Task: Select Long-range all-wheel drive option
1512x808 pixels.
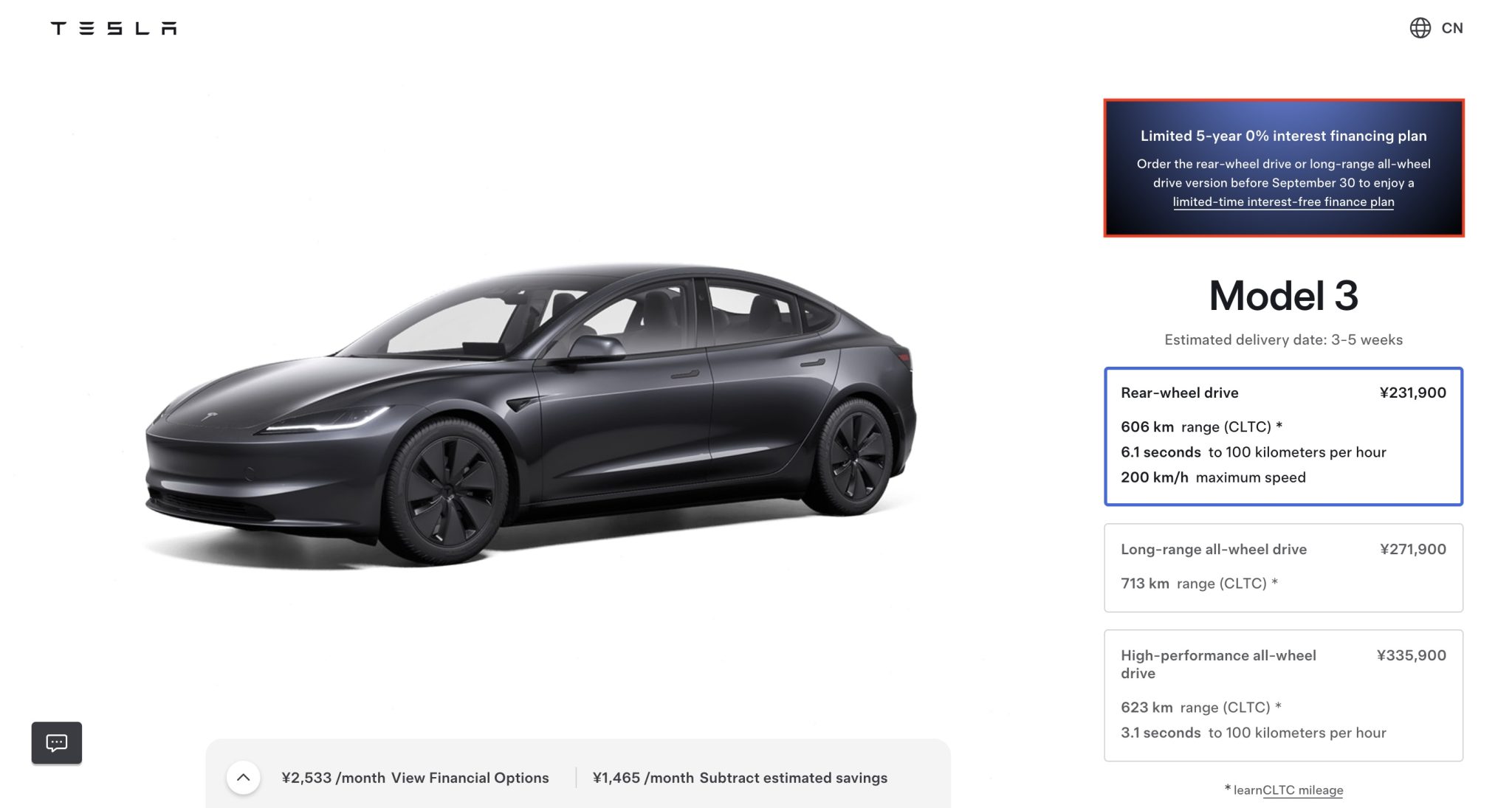Action: 1283,567
